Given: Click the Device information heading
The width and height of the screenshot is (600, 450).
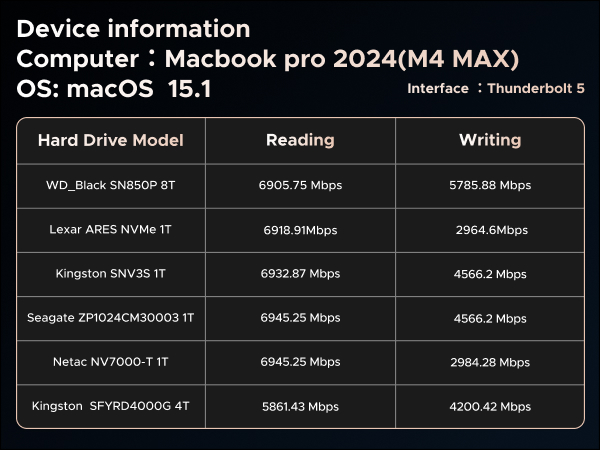Looking at the screenshot, I should (x=133, y=29).
